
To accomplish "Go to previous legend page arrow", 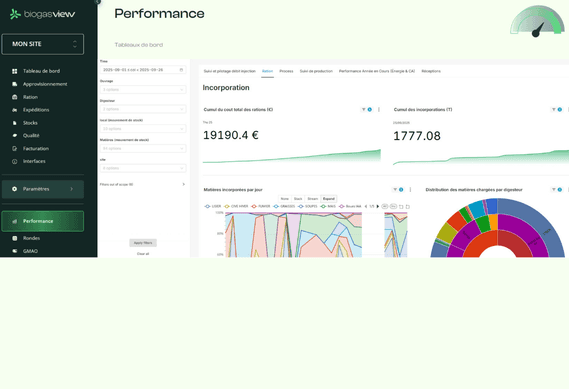I will click(x=366, y=206).
